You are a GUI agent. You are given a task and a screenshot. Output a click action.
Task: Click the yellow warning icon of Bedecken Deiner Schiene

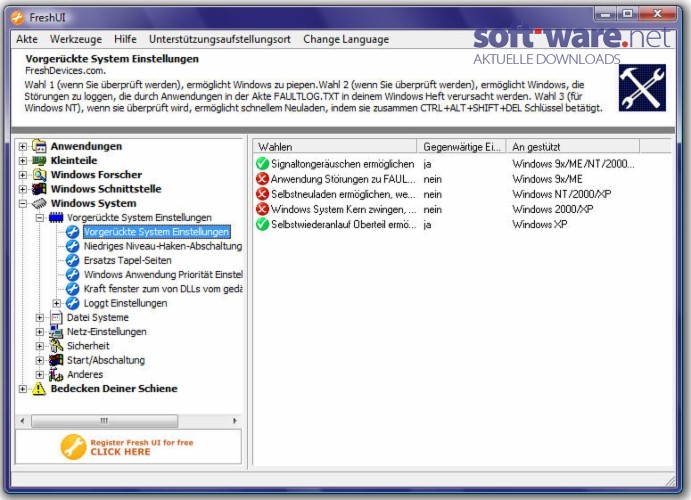[39, 389]
